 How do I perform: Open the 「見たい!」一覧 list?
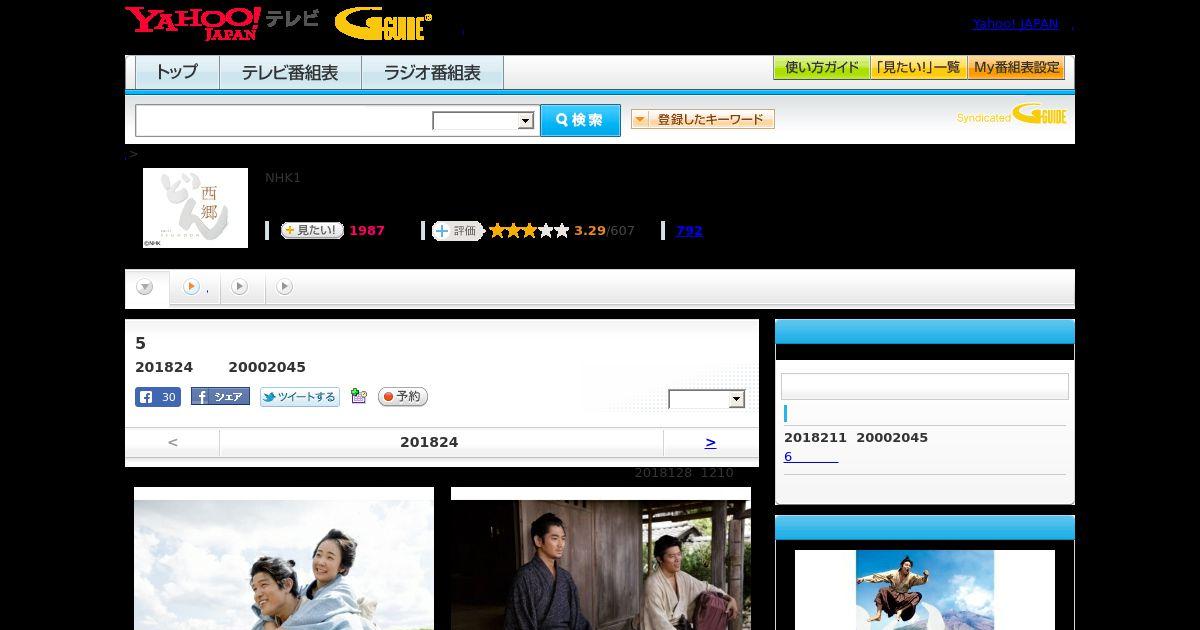pyautogui.click(x=918, y=68)
